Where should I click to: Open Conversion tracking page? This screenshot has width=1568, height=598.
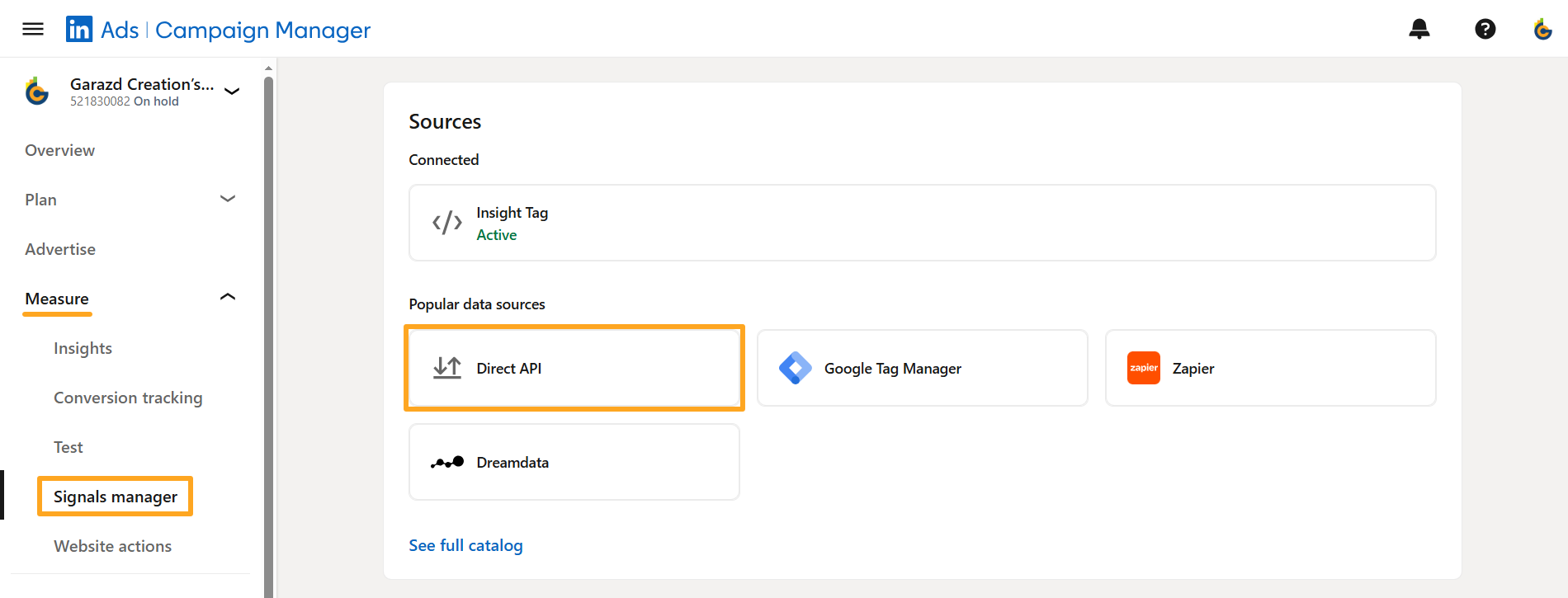click(128, 398)
